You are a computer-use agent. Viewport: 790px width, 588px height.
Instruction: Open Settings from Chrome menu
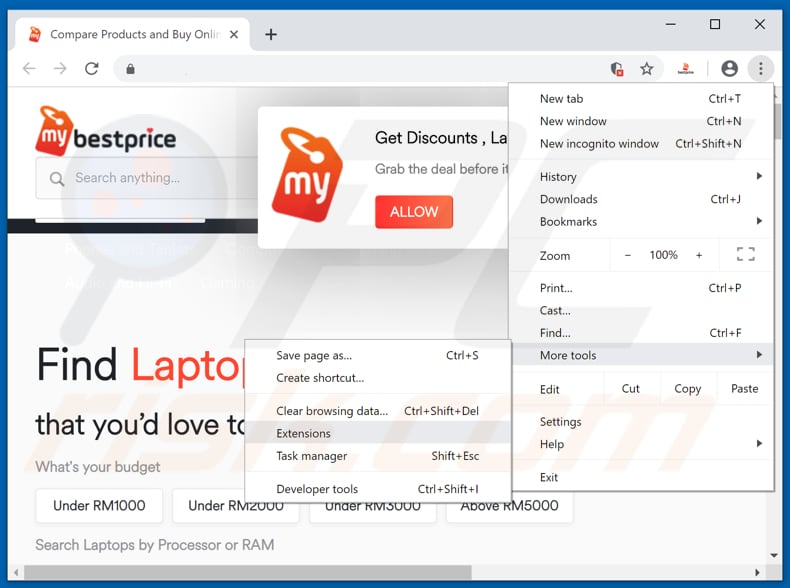point(640,422)
